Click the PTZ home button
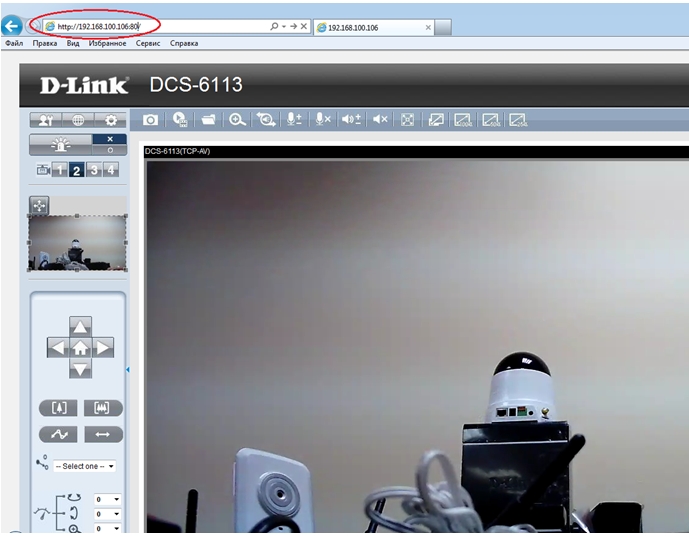Viewport: 689px width, 536px height. tap(81, 348)
